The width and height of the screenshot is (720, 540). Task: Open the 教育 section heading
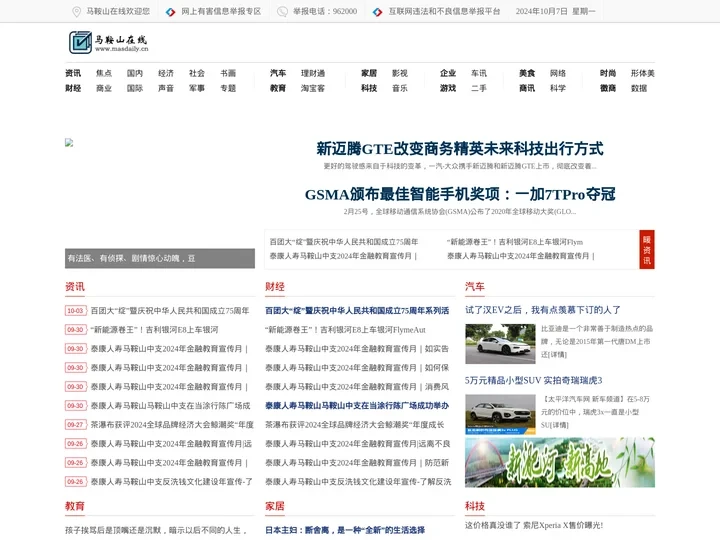75,506
